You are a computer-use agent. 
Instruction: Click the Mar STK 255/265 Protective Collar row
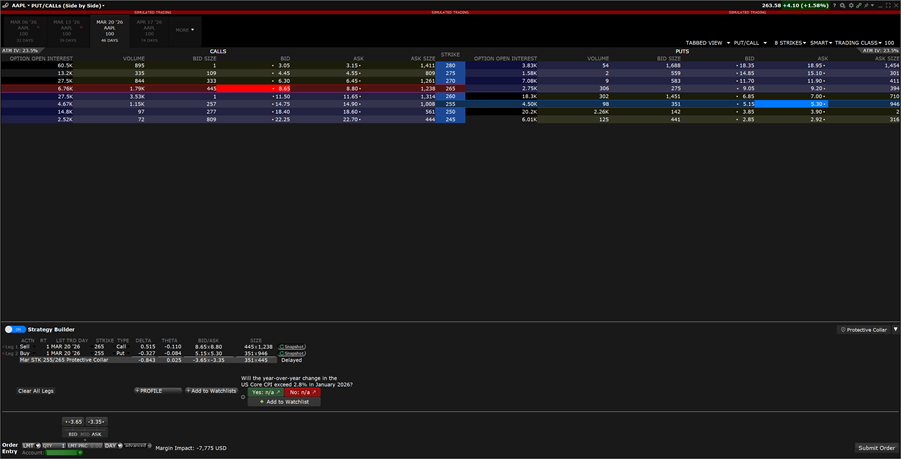(148, 360)
